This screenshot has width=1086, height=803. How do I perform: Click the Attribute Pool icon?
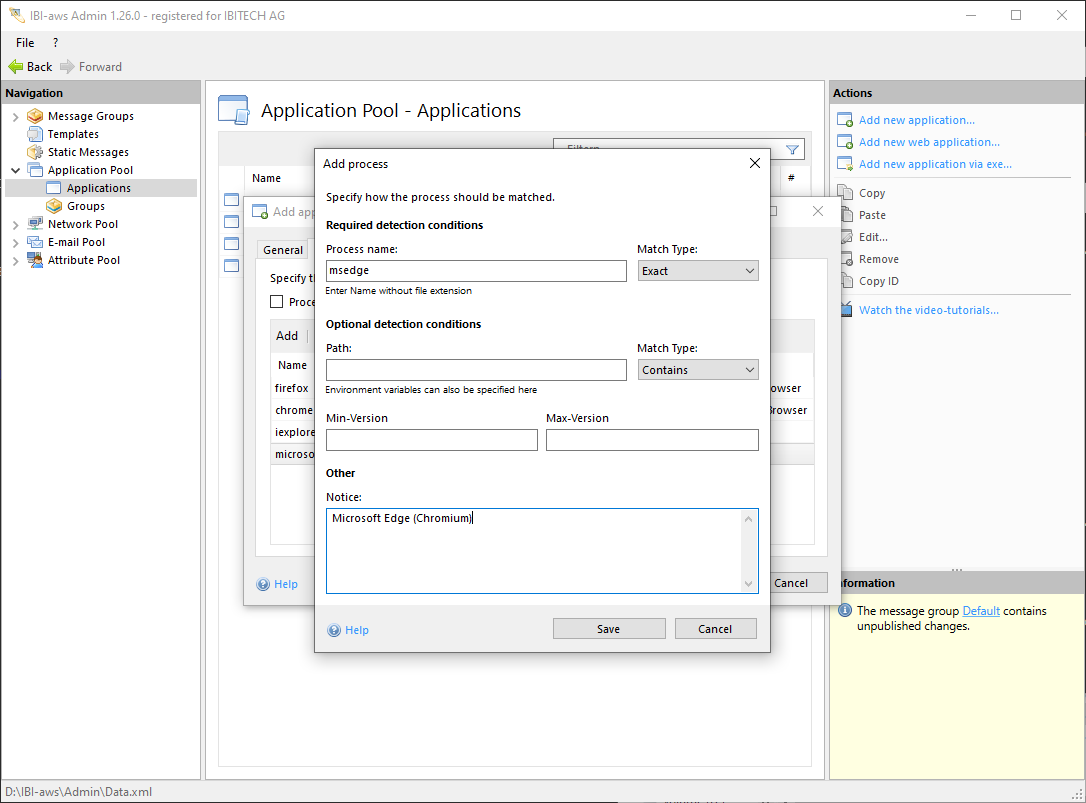[x=35, y=260]
